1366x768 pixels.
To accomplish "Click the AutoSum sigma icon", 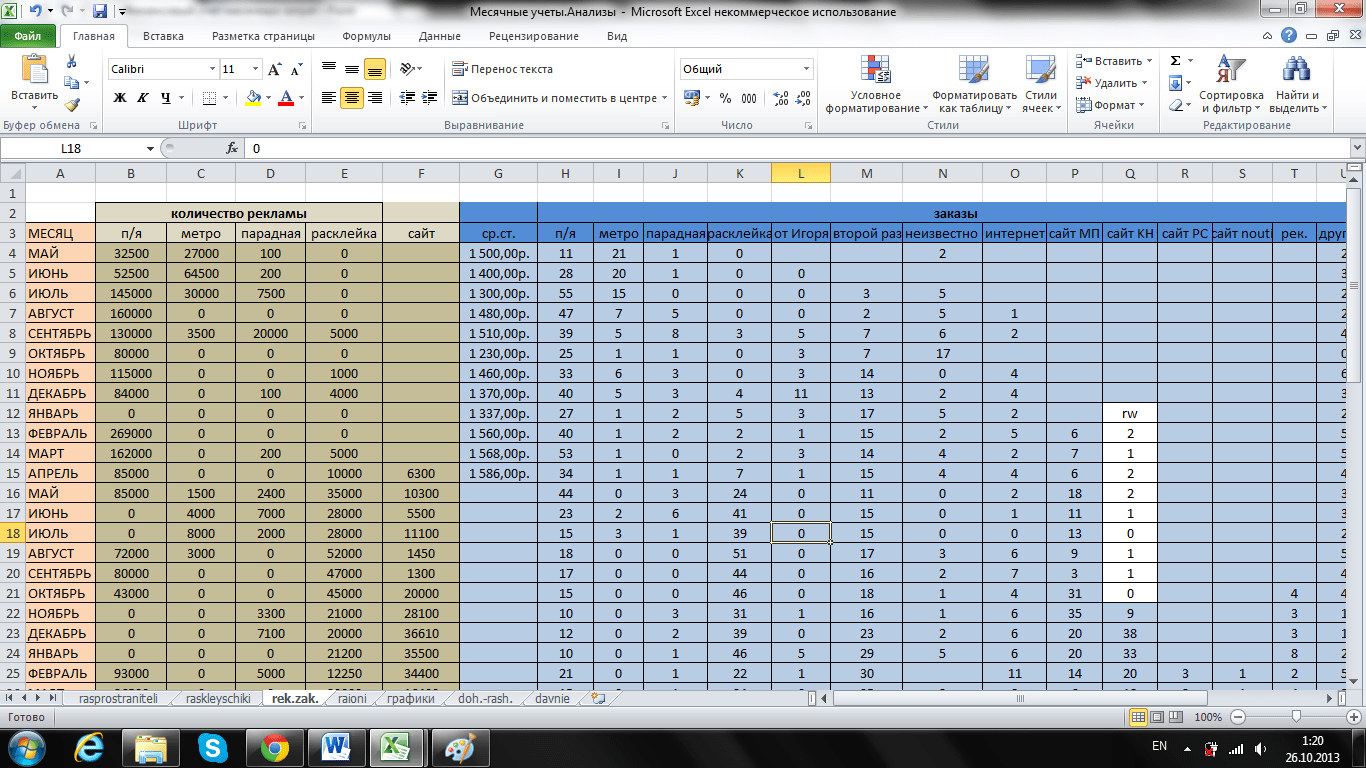I will [1176, 61].
